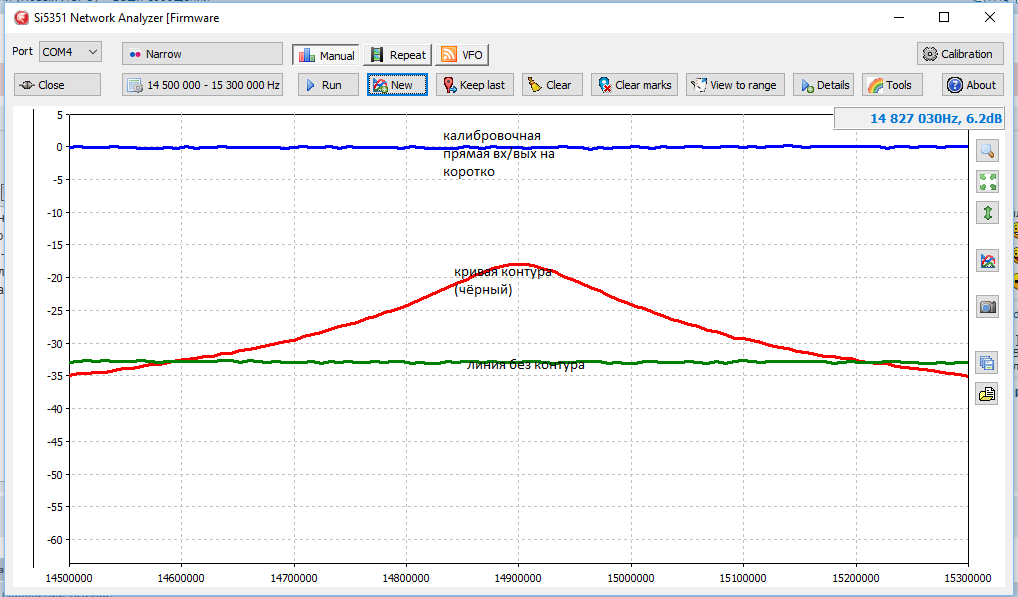Screen dimensions: 1018x597
Task: Click the copy chart icon in sidebar
Action: tap(987, 363)
